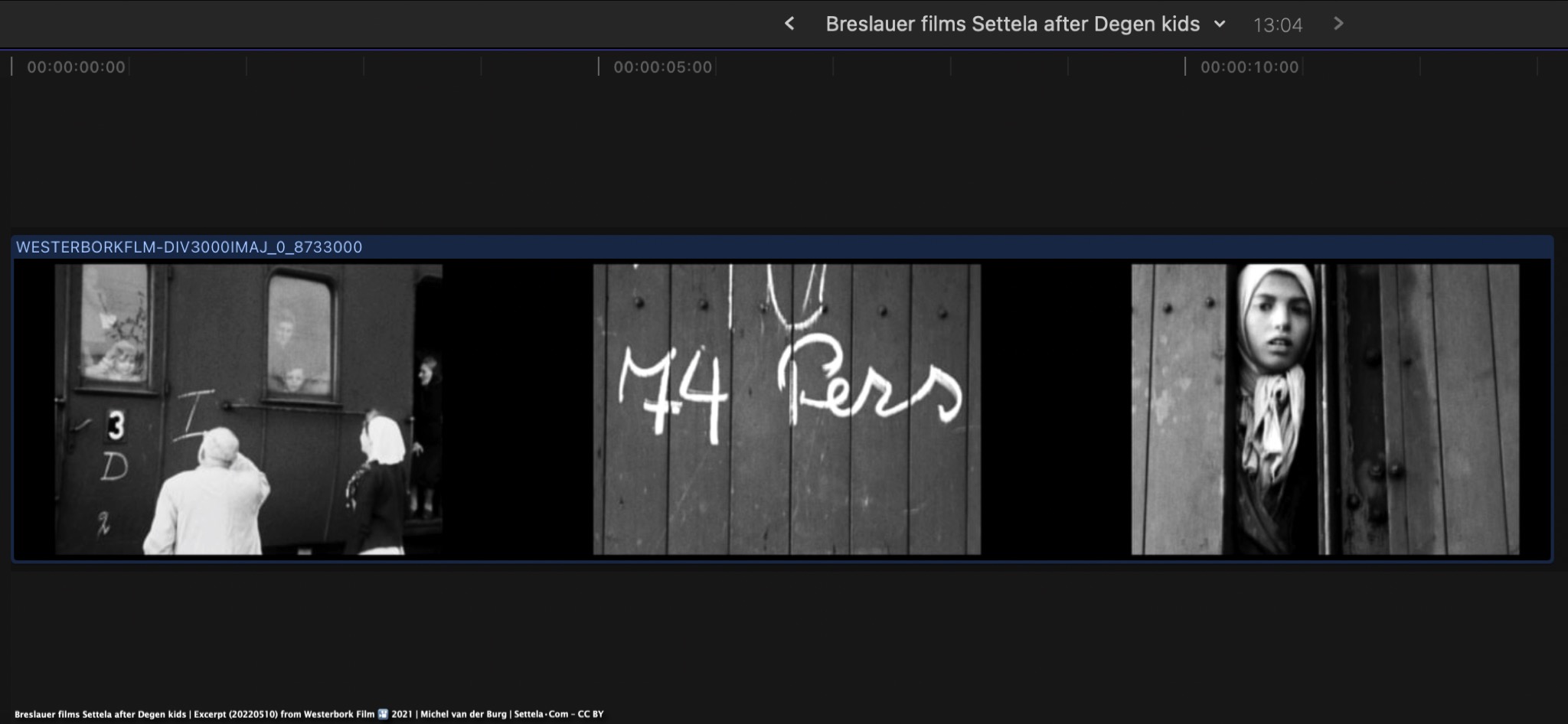Screen dimensions: 1568x724
Task: Select the WESTERBORKFLM-DIV3000IMAJ clip name bar
Action: [189, 247]
